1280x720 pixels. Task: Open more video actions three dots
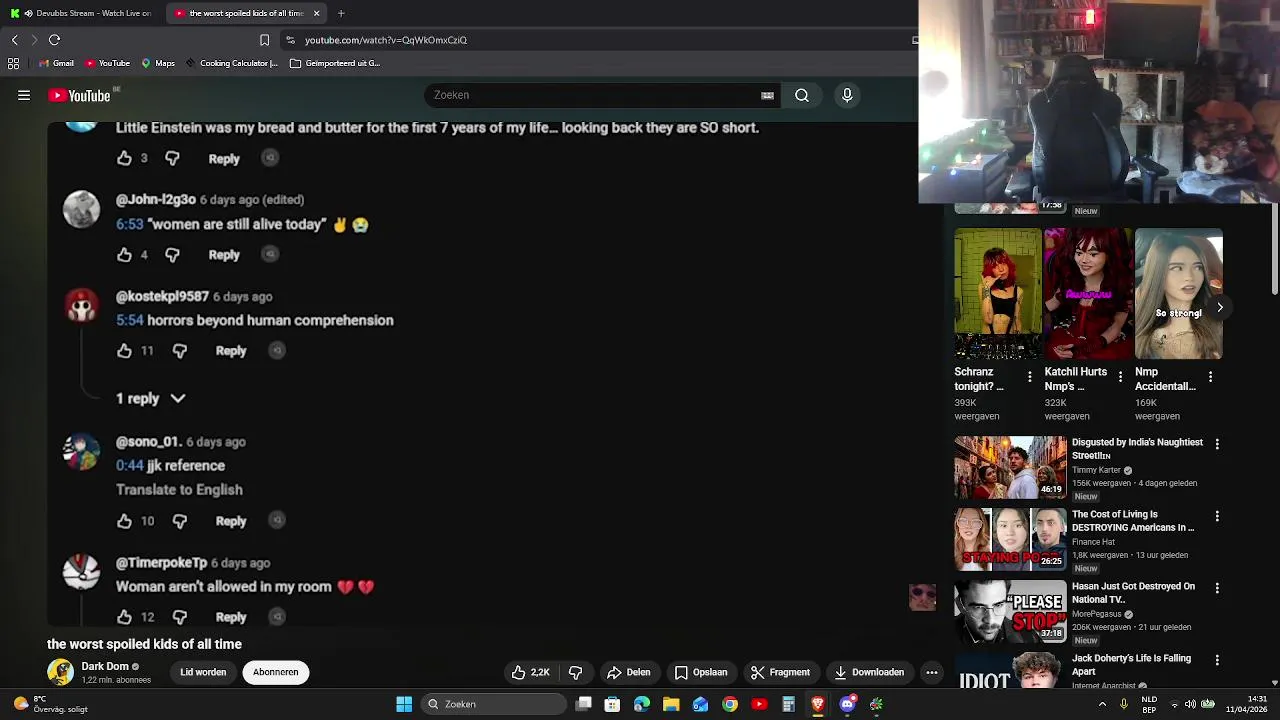(932, 672)
